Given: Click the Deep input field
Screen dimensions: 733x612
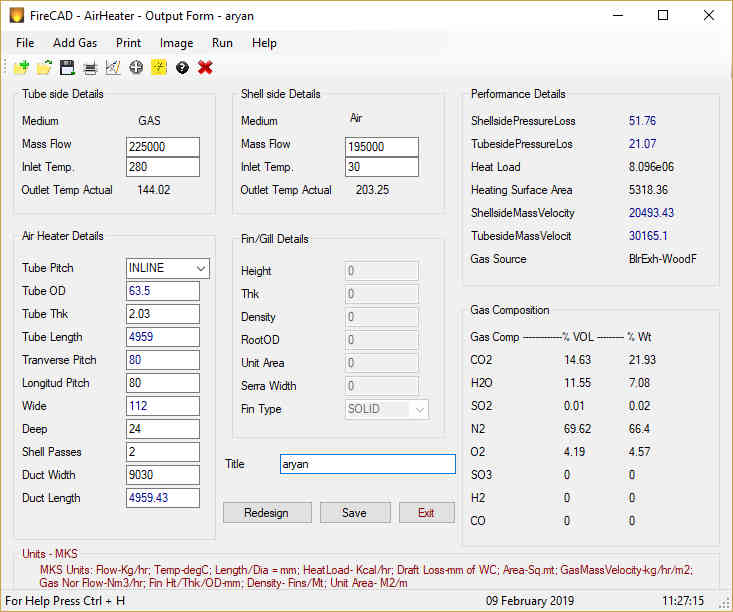Looking at the screenshot, I should click(163, 429).
